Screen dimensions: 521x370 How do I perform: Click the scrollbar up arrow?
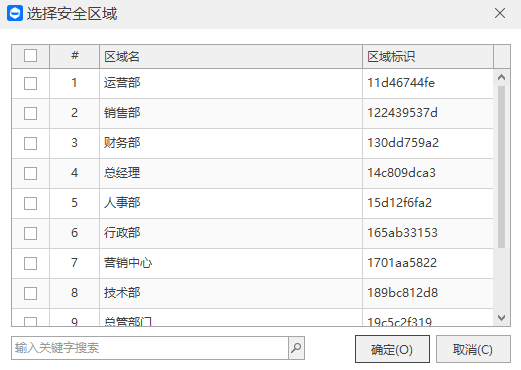[501, 77]
